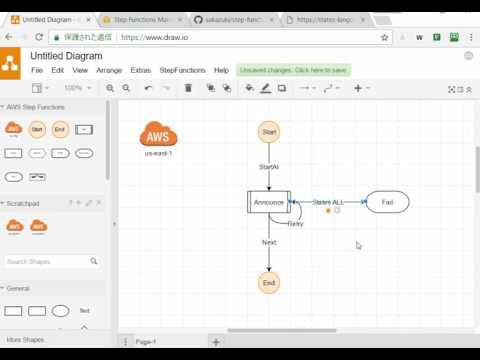Toggle fullscreen icon at toolbar right
Viewport: 480px width, 360px height.
pyautogui.click(x=452, y=89)
